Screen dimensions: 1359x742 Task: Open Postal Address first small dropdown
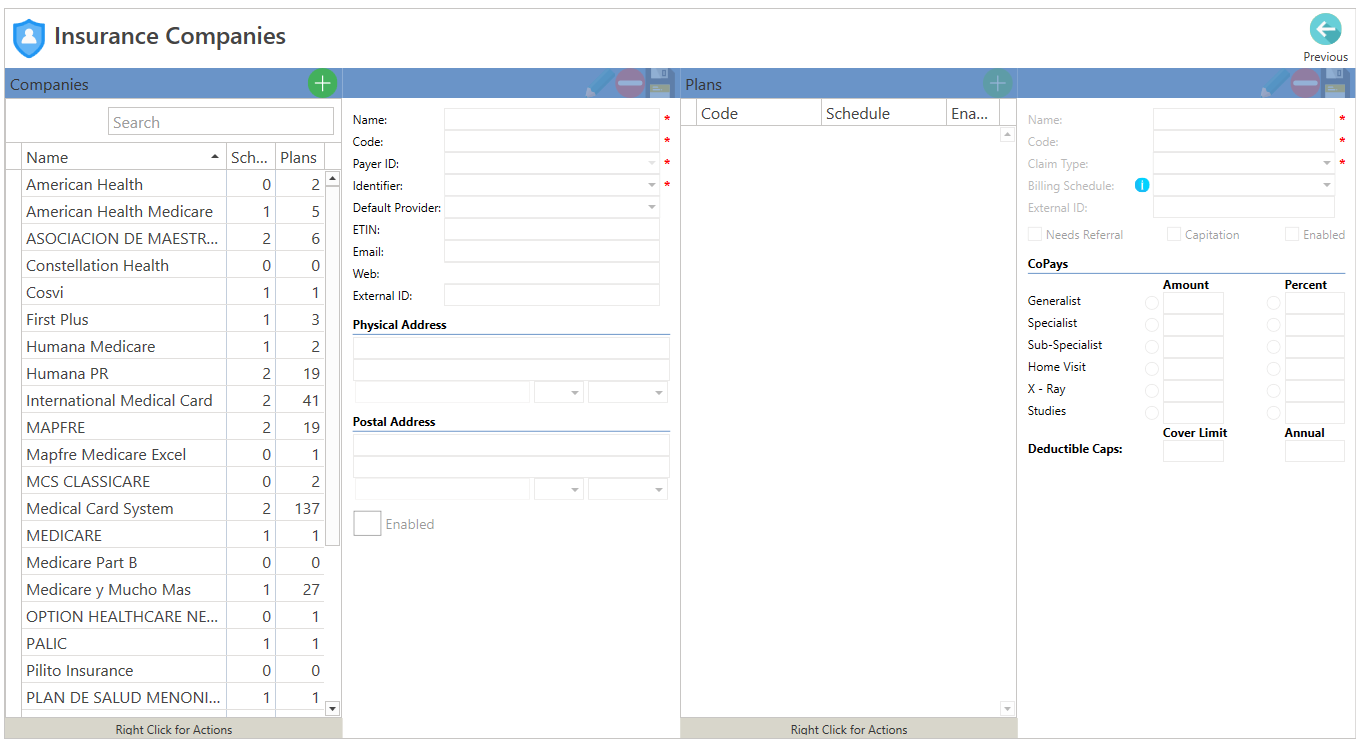coord(559,489)
